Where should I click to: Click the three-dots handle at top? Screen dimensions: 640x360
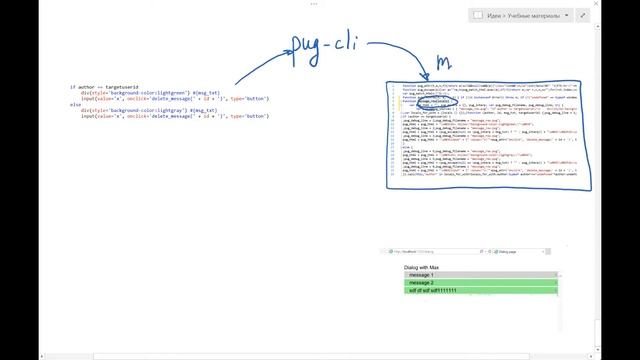coord(314,4)
